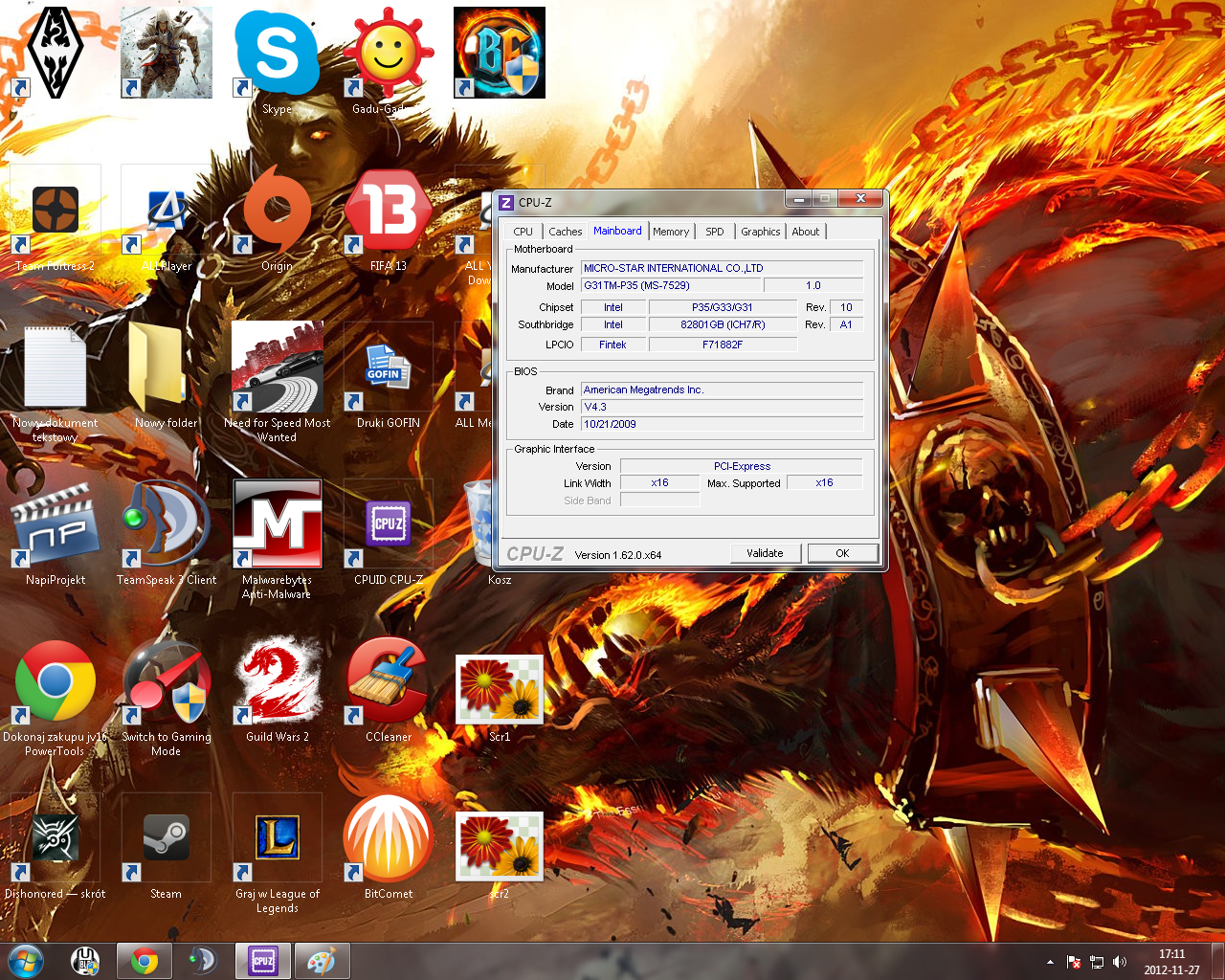This screenshot has height=980, width=1225.
Task: Open the network tray icon
Action: coord(1097,962)
